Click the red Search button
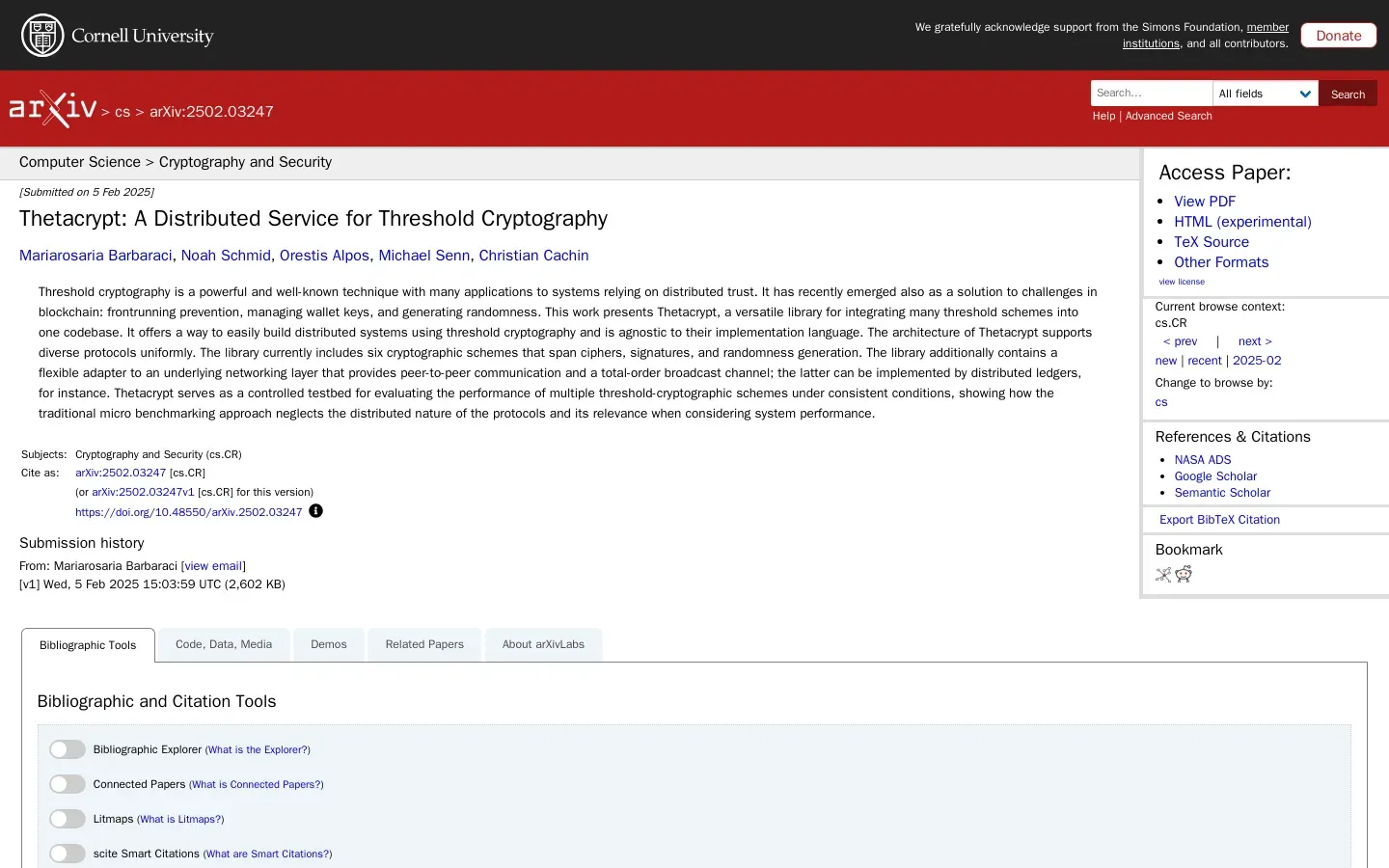 point(1348,94)
